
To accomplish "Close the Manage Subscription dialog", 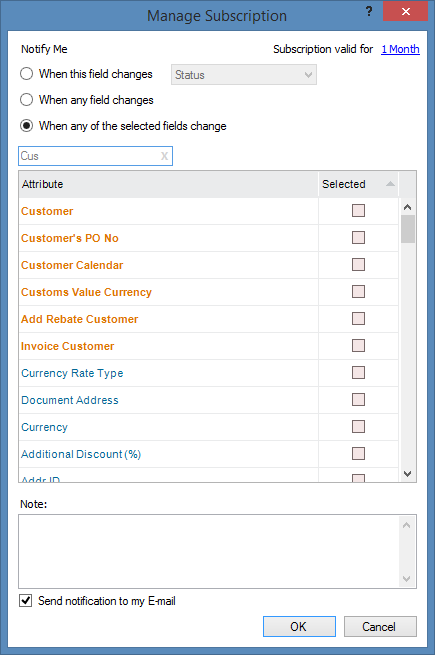I will [405, 11].
